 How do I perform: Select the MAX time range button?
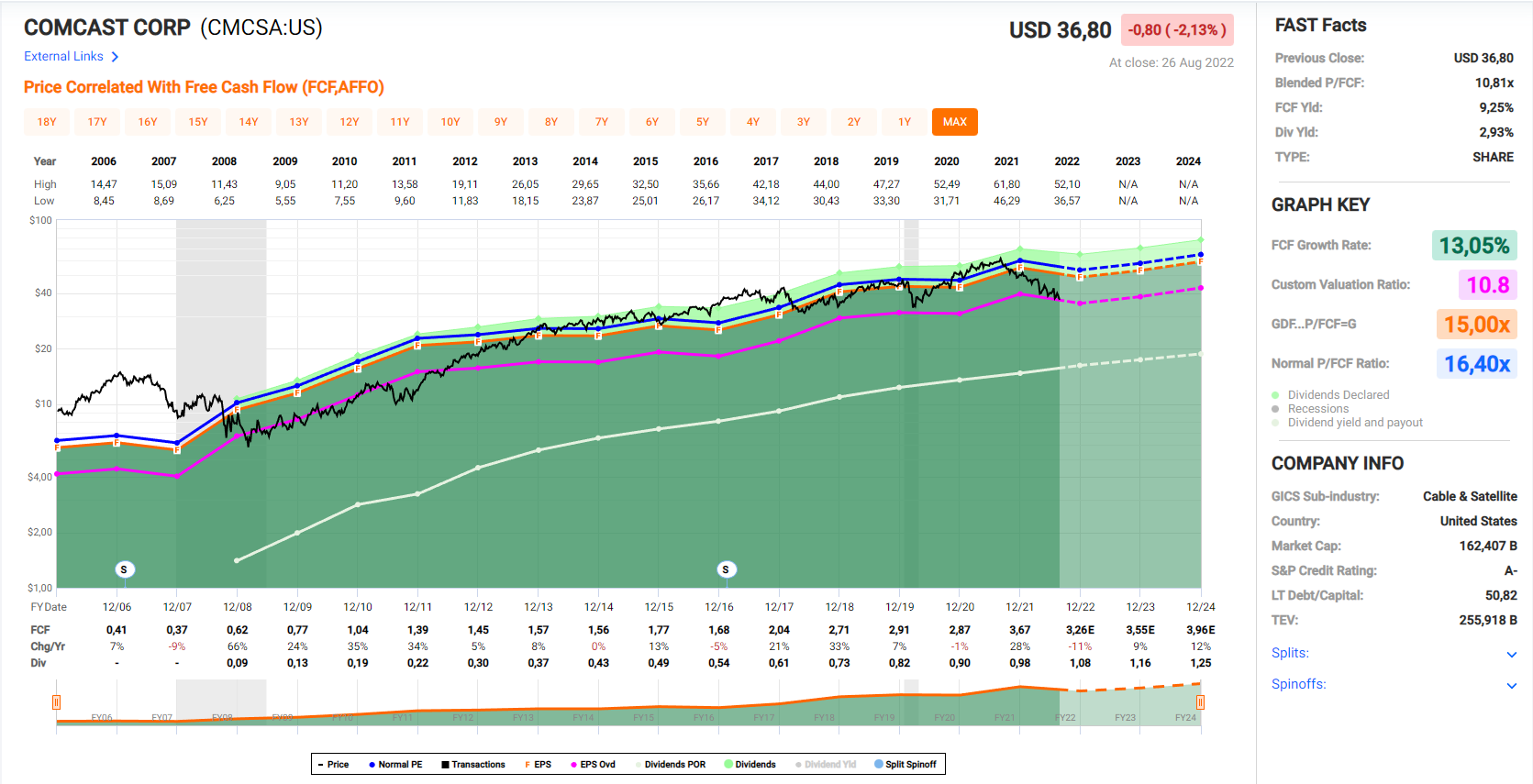click(954, 122)
